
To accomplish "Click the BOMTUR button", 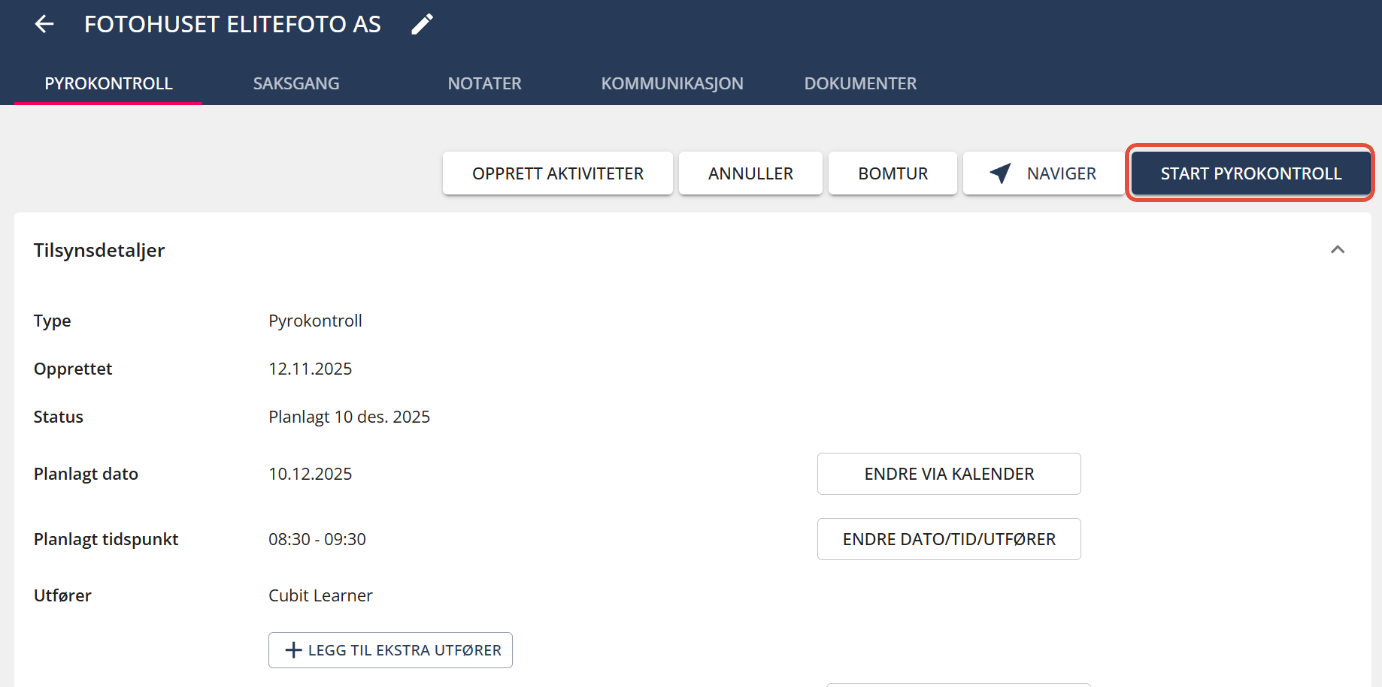I will pos(893,174).
